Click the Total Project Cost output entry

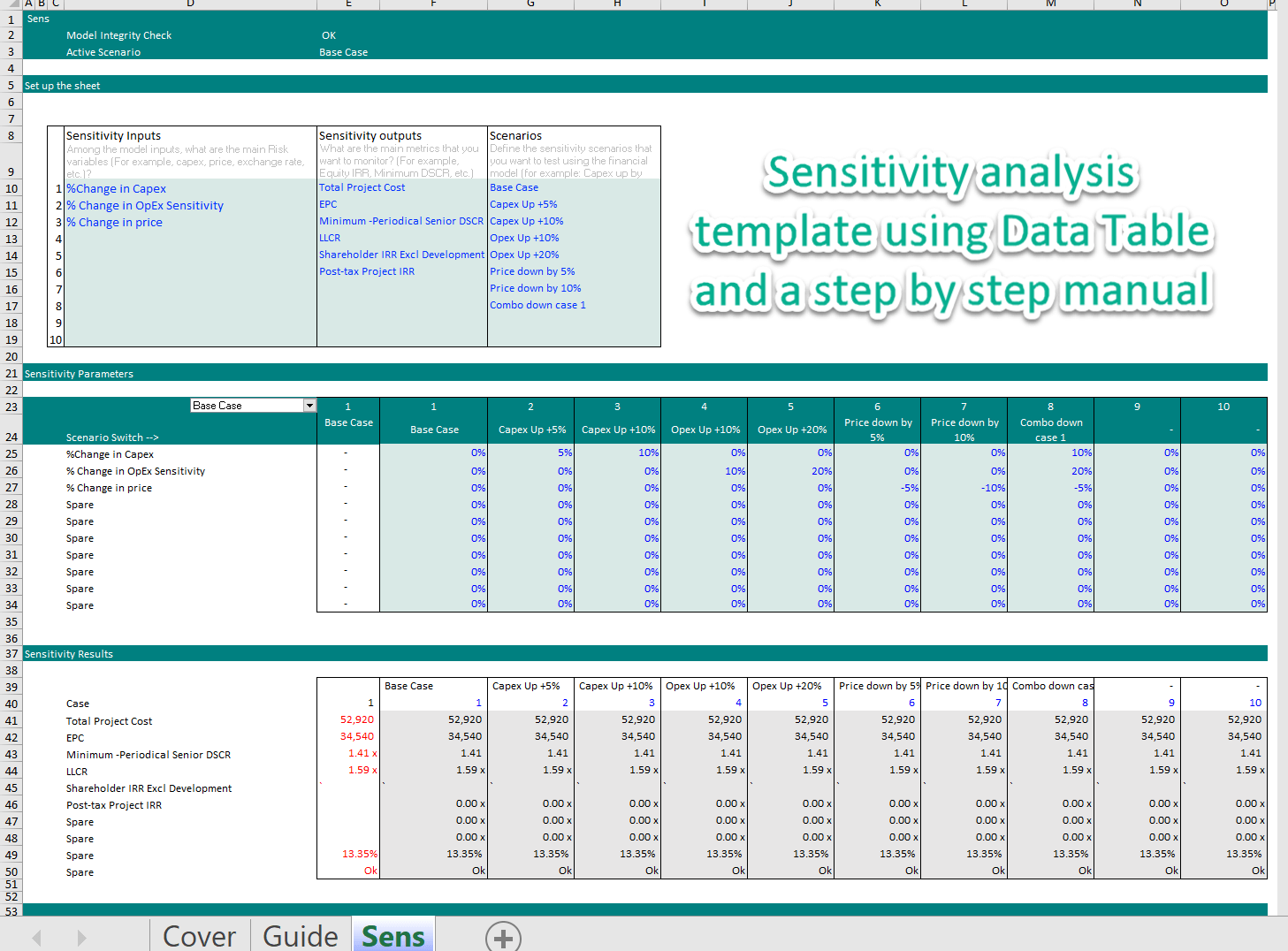tap(362, 187)
